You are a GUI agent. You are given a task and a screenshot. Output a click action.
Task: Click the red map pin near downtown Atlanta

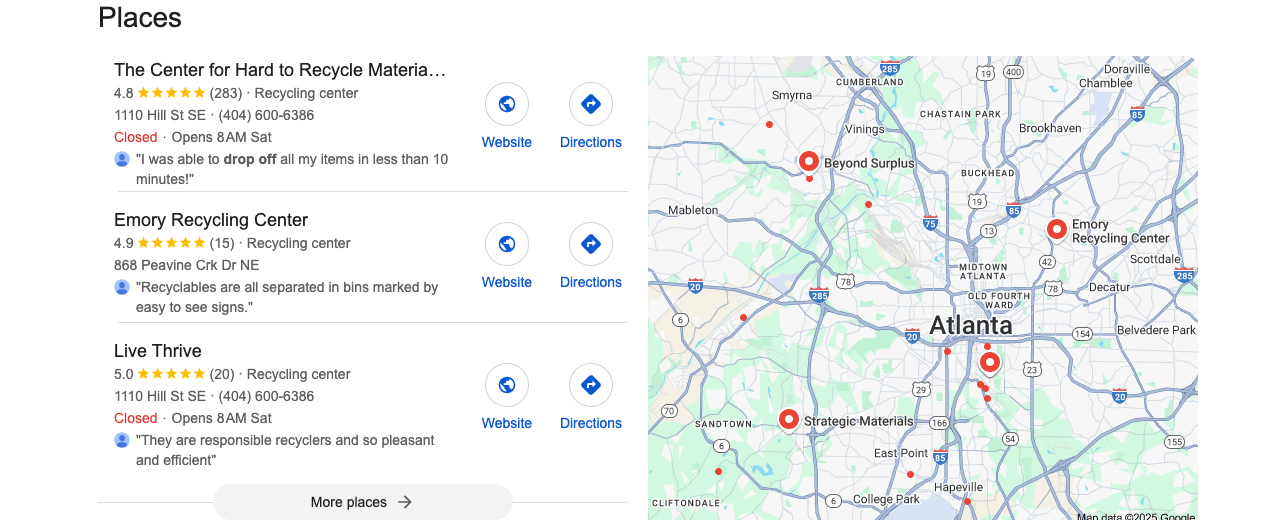coord(989,362)
